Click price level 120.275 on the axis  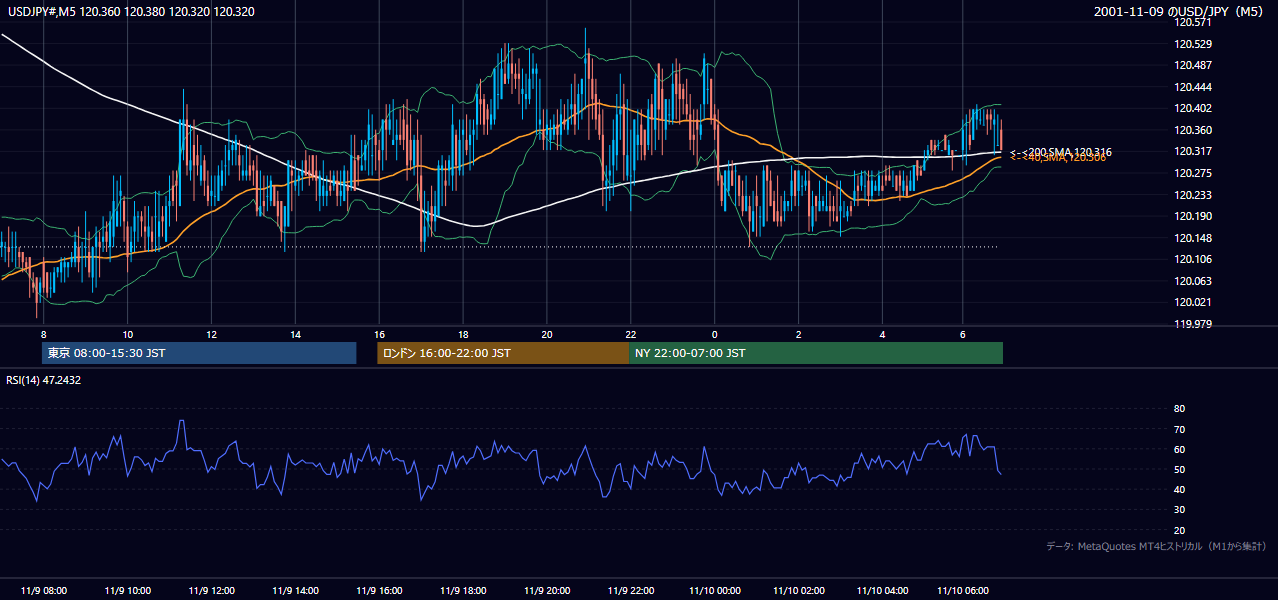(x=1192, y=173)
